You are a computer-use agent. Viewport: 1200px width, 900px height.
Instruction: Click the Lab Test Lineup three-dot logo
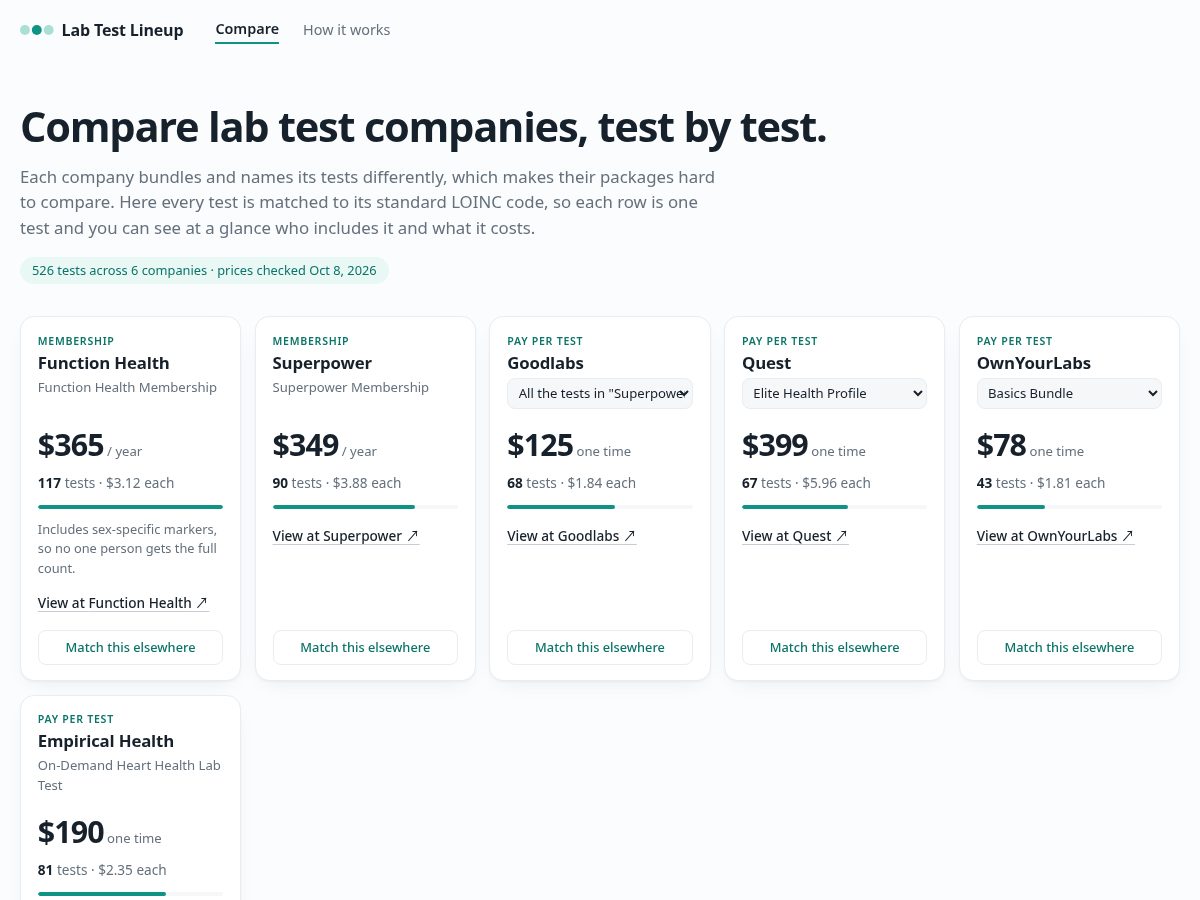click(x=37, y=30)
